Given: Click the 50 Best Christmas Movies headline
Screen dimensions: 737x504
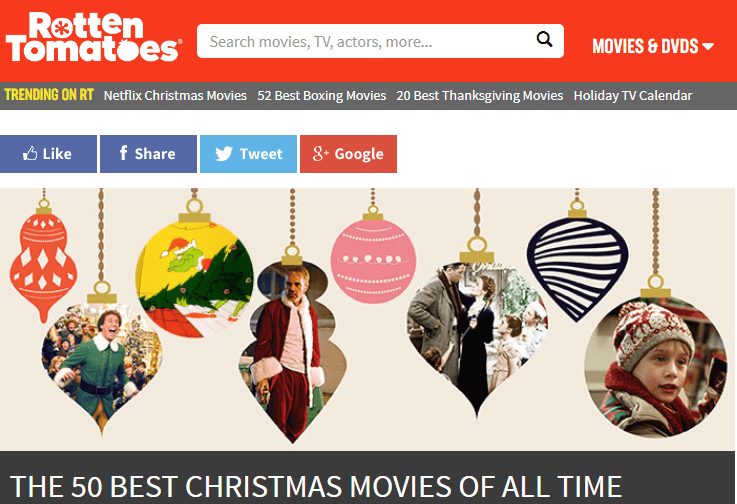Looking at the screenshot, I should 316,487.
